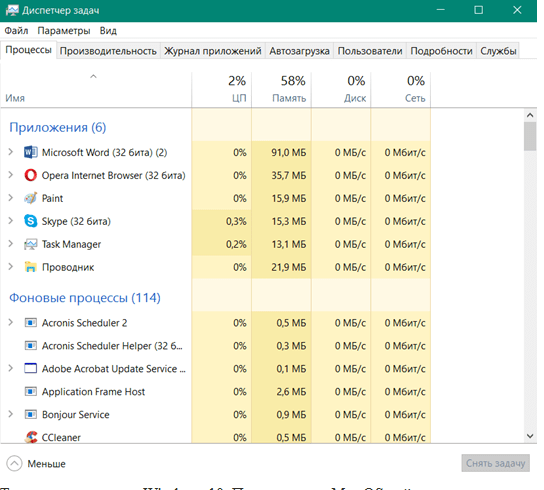Click the Приложения (6) group header
The image size is (544, 490).
(x=58, y=128)
